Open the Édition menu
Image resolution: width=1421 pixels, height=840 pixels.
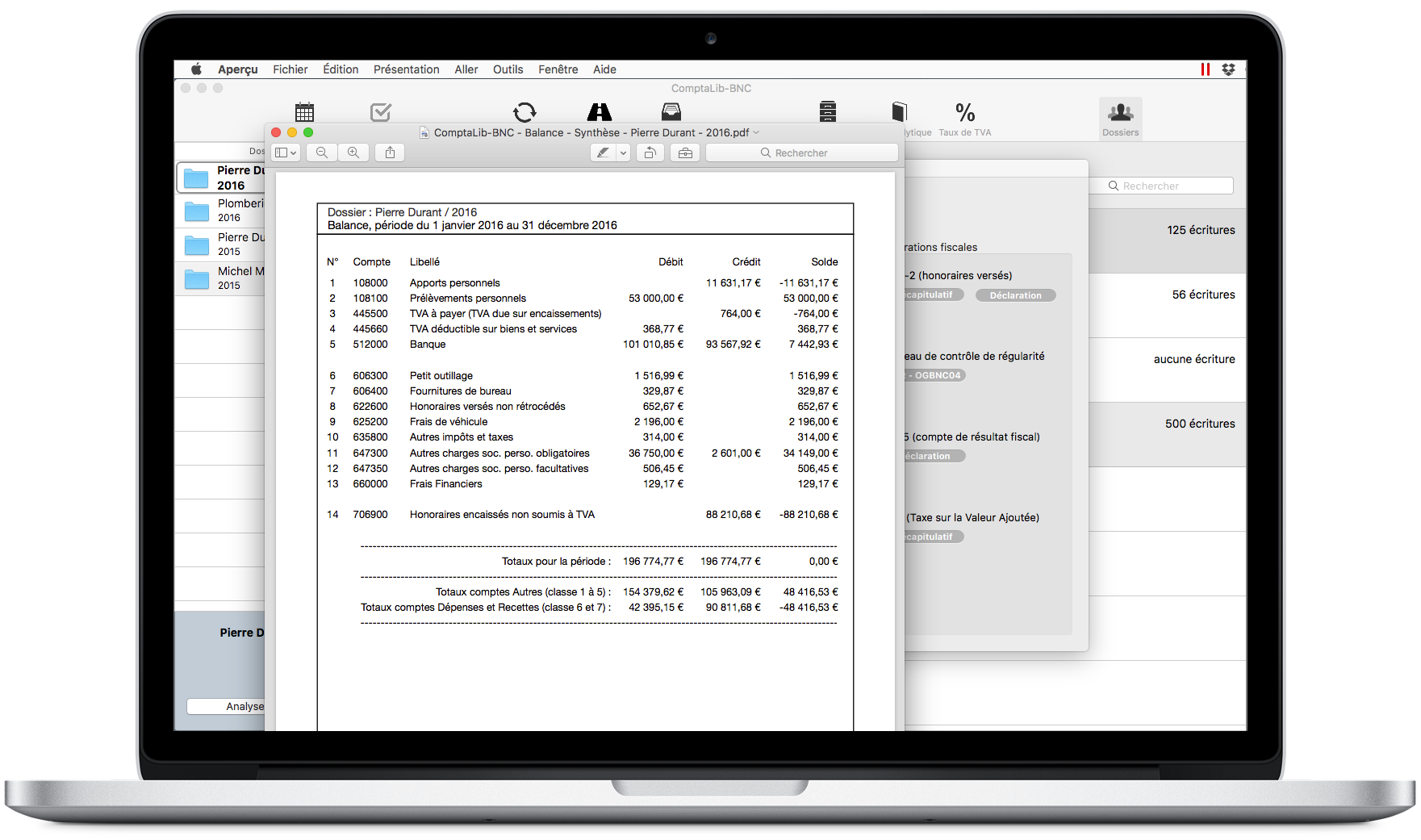tap(341, 69)
